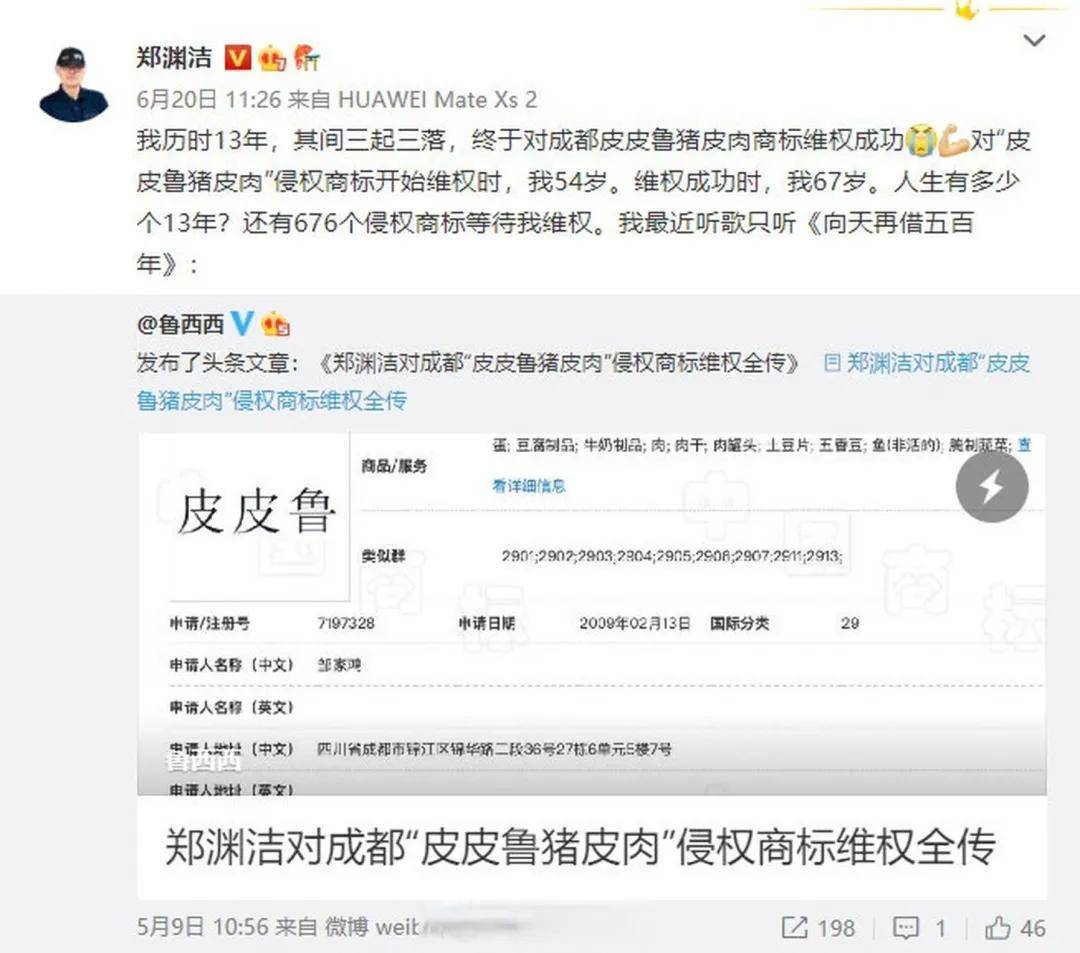Click the crown badge beside 鲁西西

276,324
